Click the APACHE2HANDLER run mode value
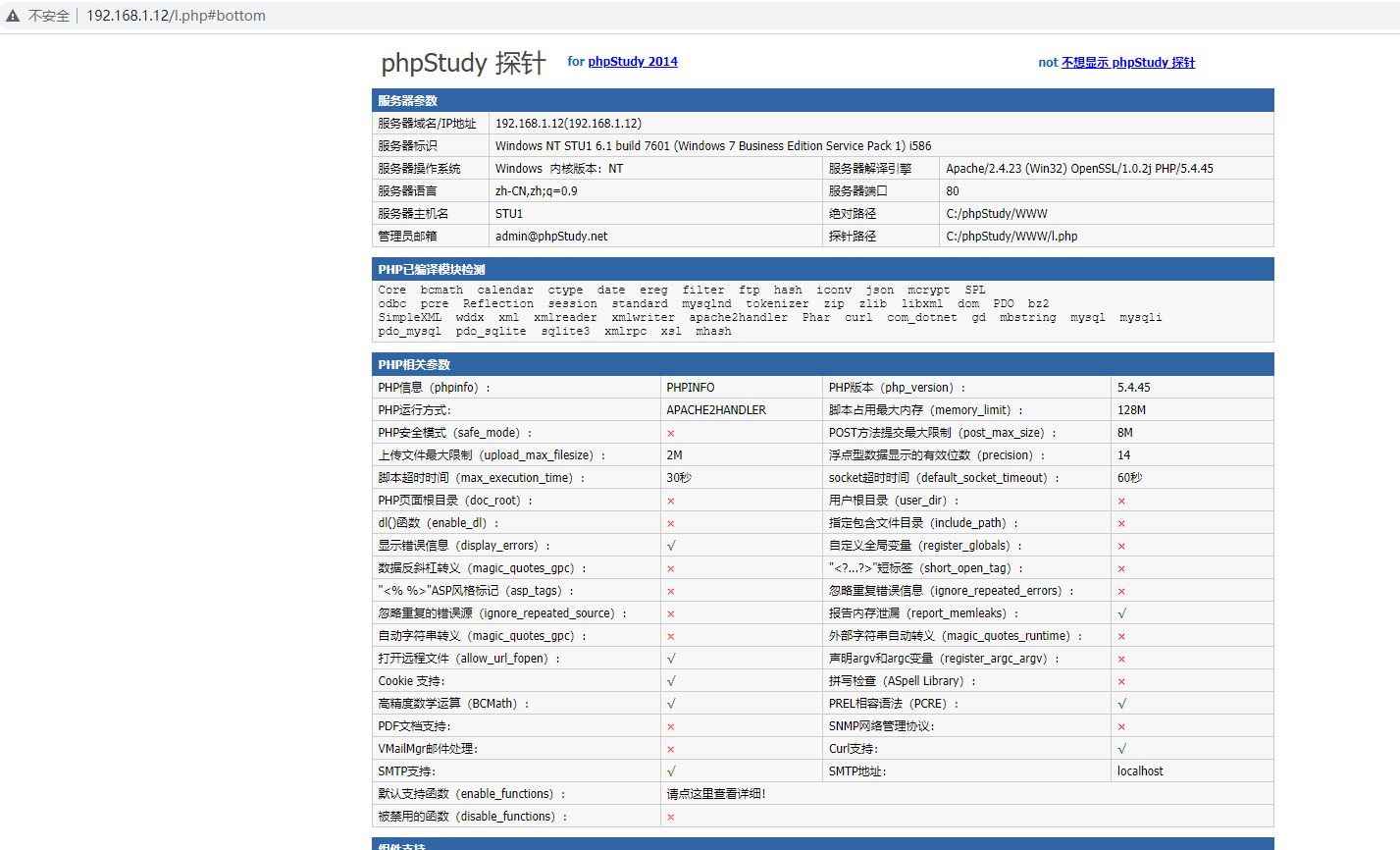 pyautogui.click(x=716, y=410)
